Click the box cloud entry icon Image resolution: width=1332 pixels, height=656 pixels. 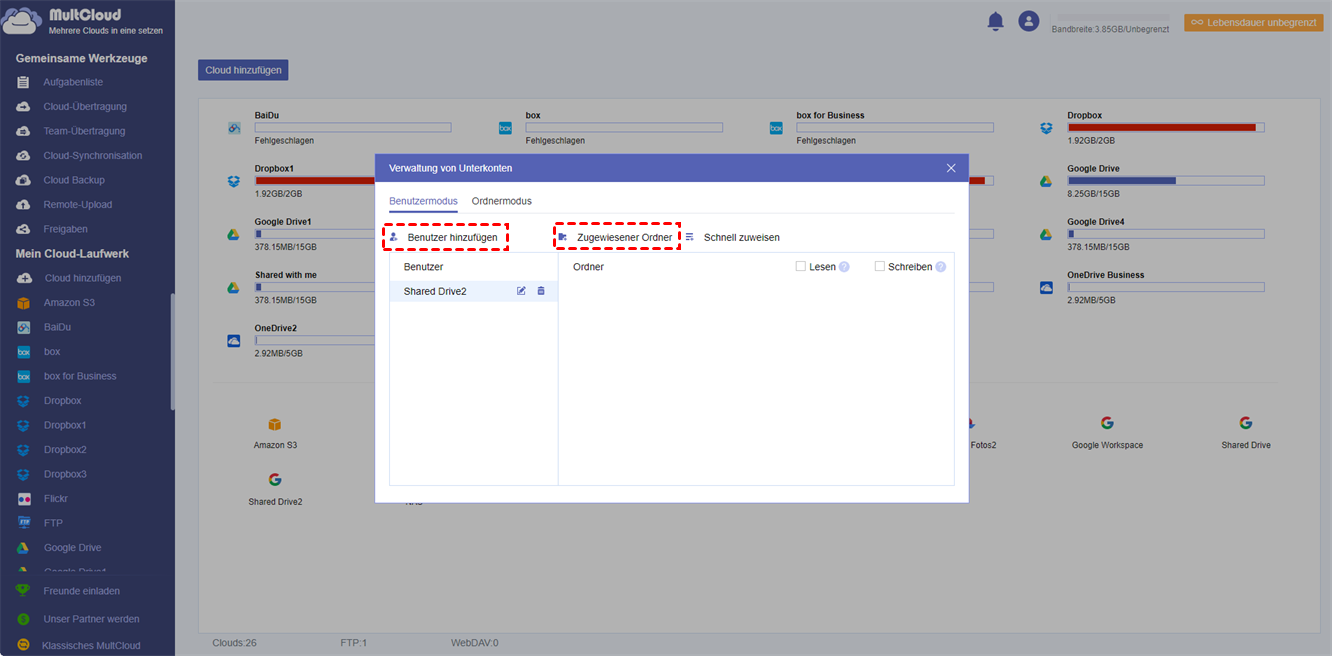pyautogui.click(x=505, y=128)
